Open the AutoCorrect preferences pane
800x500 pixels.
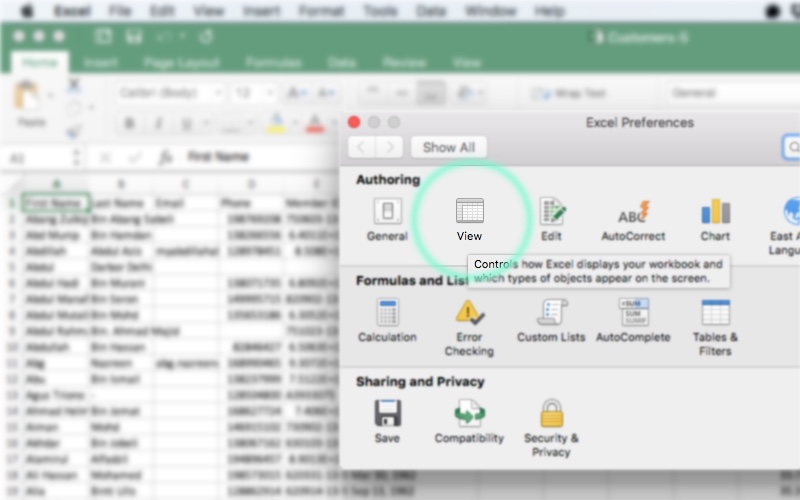633,219
